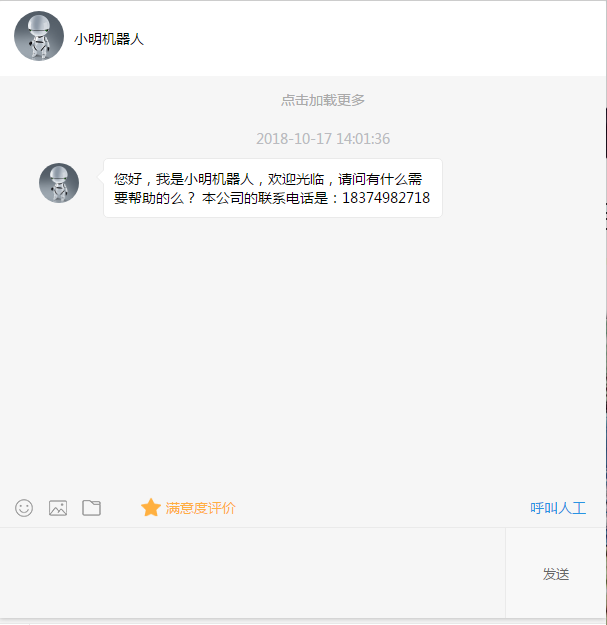Click the 小明机器人 title name
The image size is (607, 625).
click(x=109, y=39)
